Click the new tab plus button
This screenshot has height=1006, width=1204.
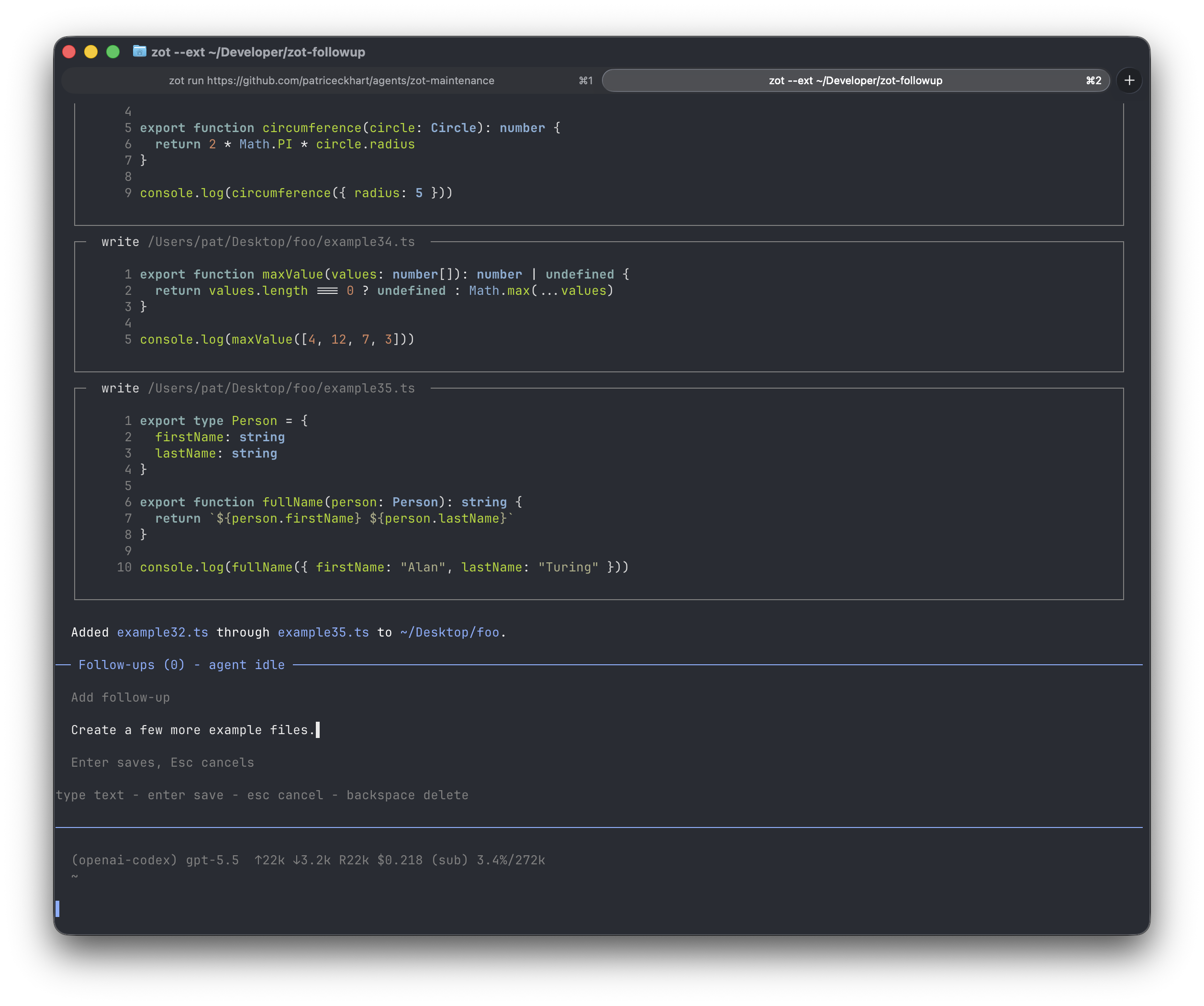point(1129,80)
